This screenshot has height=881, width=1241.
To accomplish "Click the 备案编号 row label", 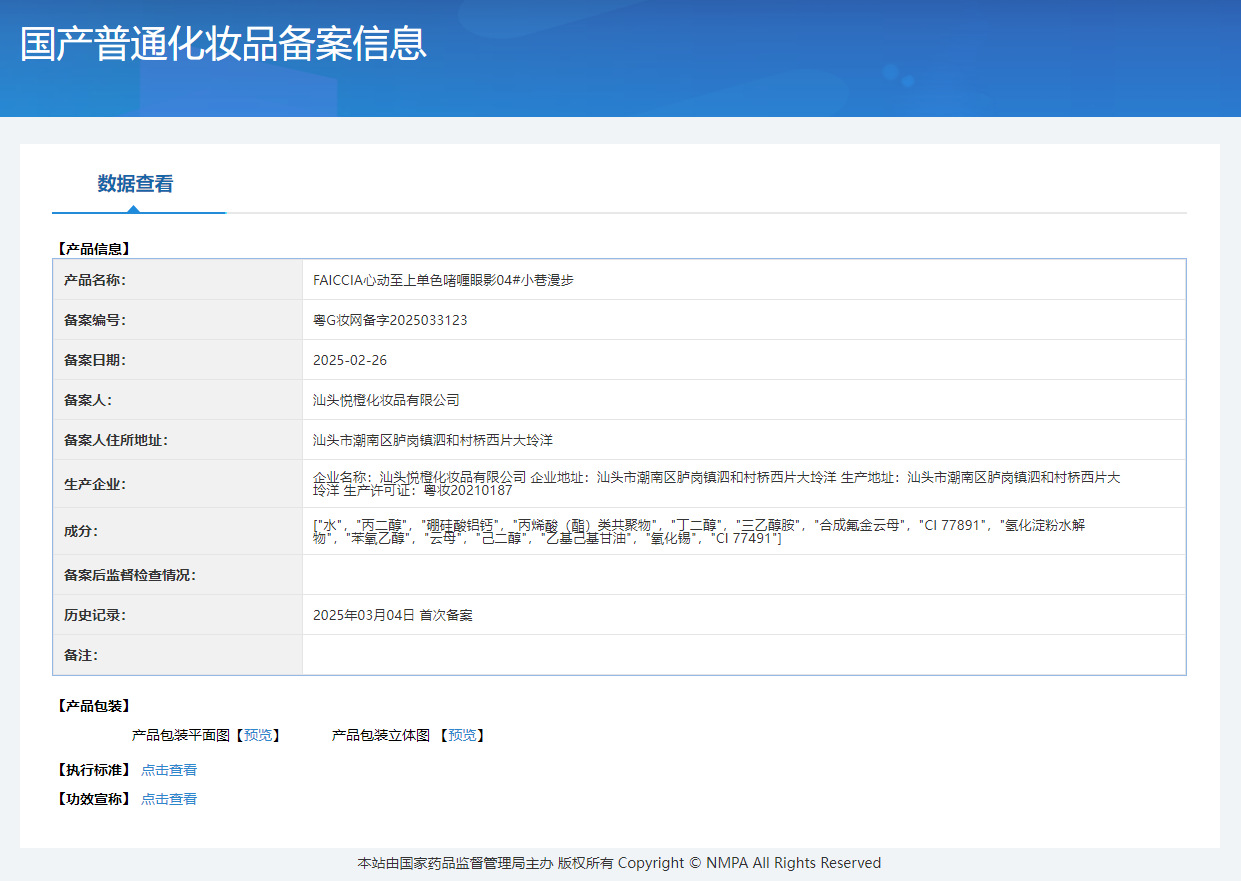I will tap(95, 320).
